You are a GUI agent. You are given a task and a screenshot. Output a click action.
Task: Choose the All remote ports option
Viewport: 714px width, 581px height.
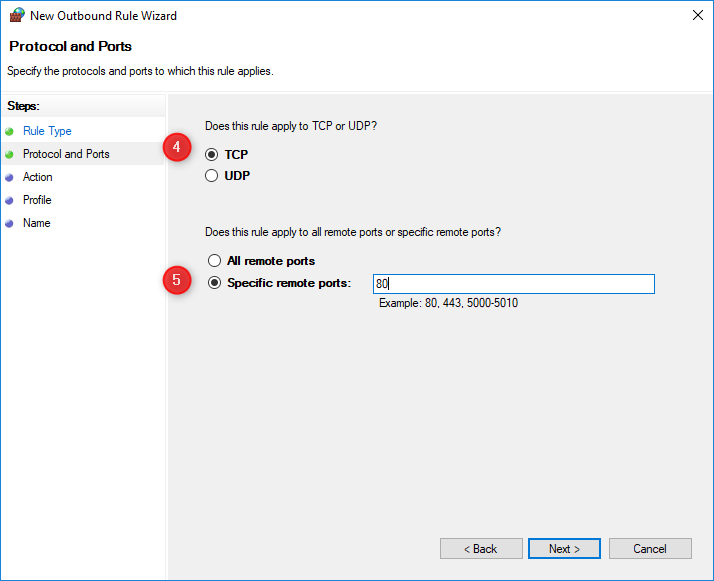pos(214,260)
